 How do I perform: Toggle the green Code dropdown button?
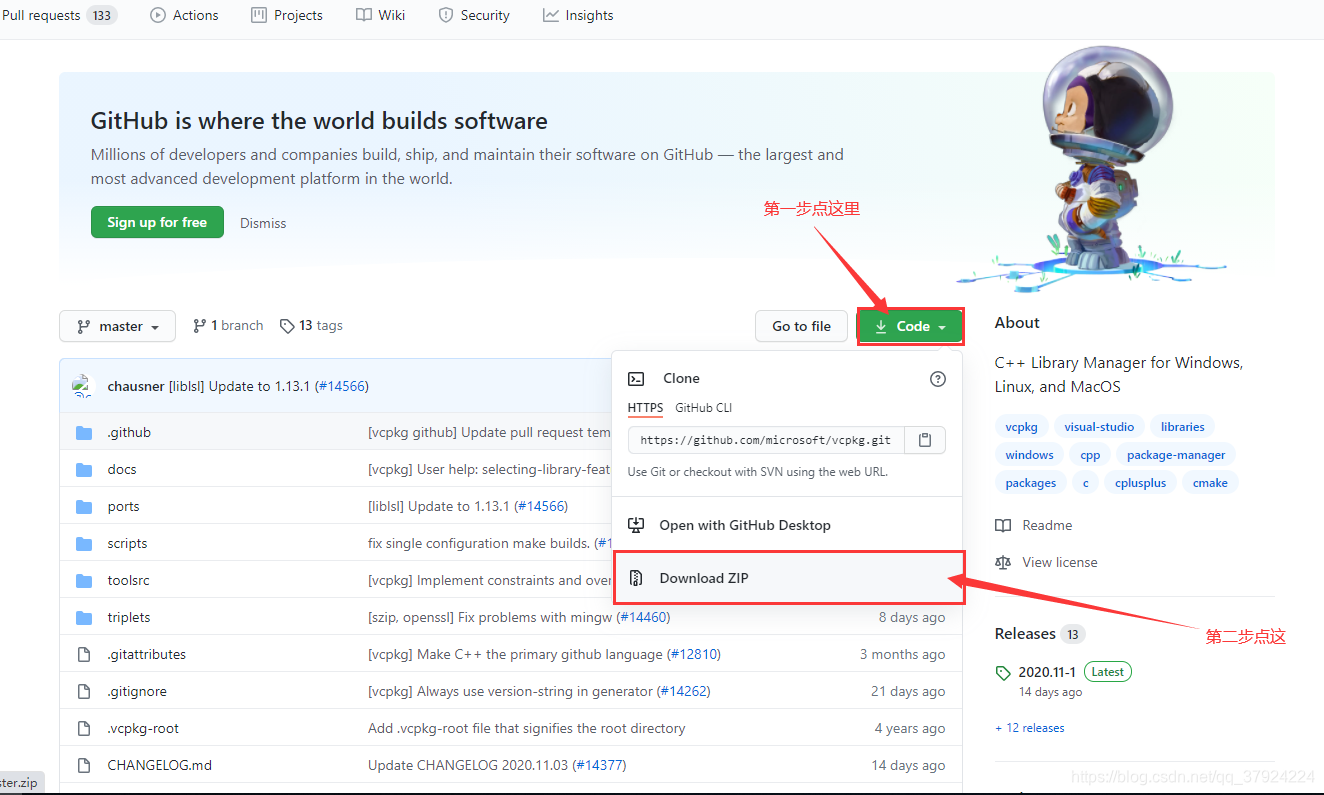coord(910,326)
